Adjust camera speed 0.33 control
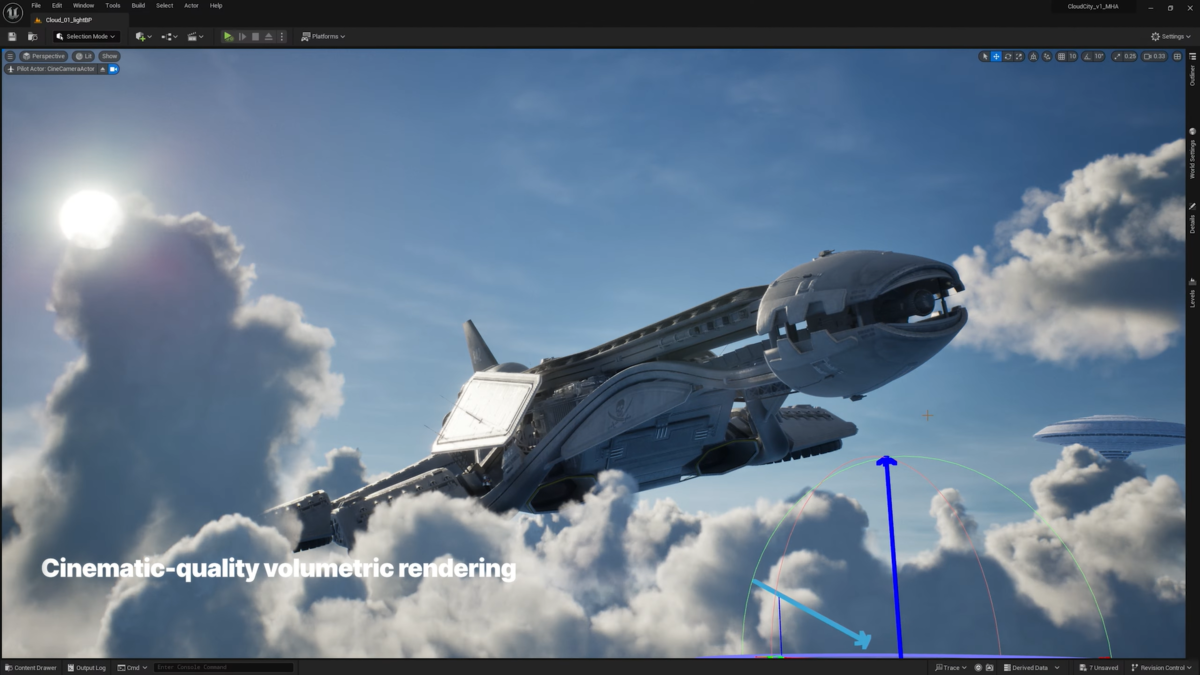 [1154, 56]
